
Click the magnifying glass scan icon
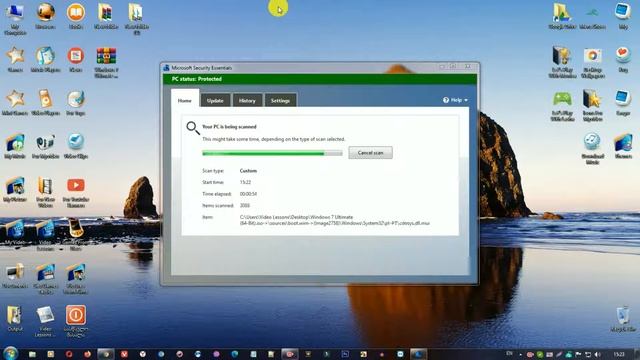pos(193,128)
